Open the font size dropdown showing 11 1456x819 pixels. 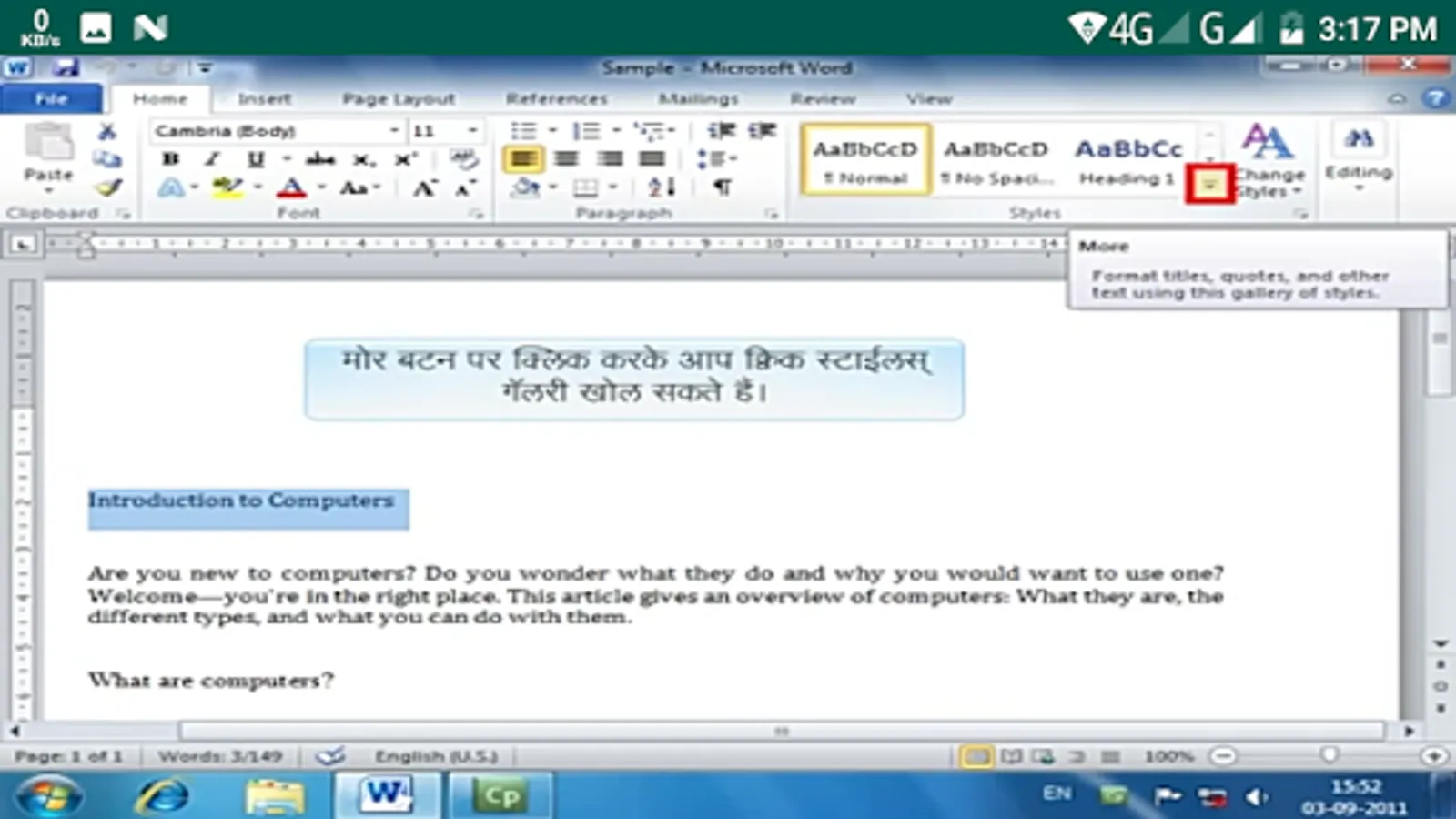click(472, 131)
